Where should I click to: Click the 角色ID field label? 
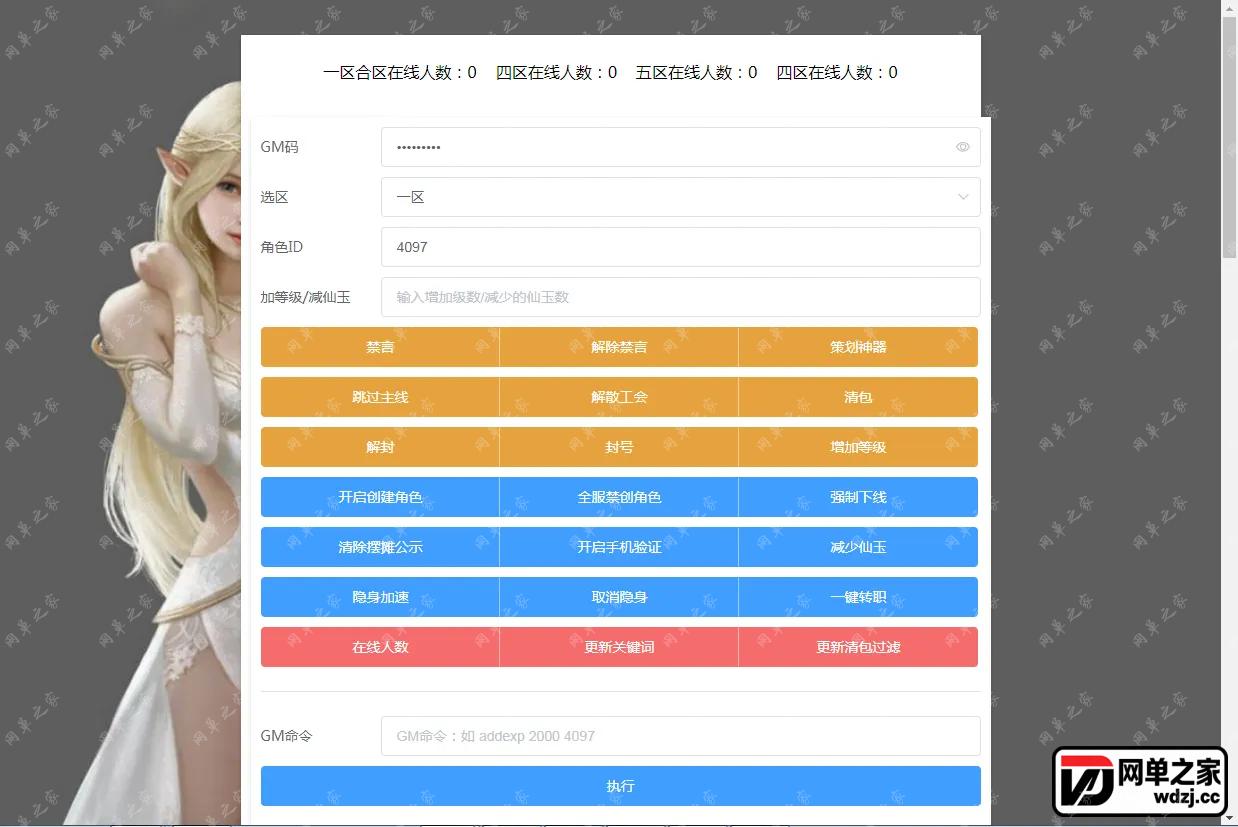click(281, 247)
